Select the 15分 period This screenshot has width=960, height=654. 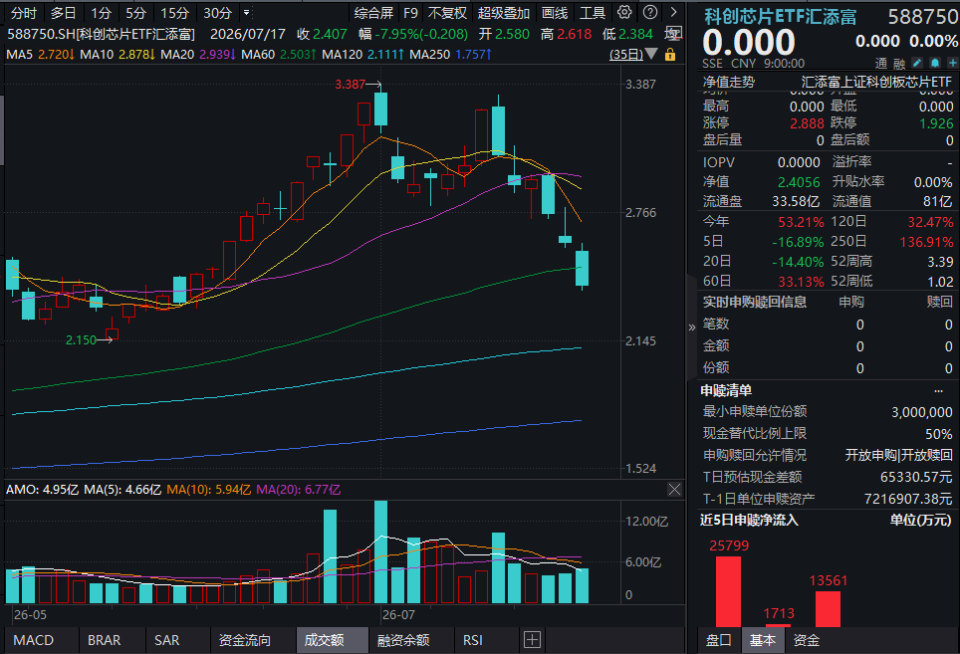(x=174, y=13)
